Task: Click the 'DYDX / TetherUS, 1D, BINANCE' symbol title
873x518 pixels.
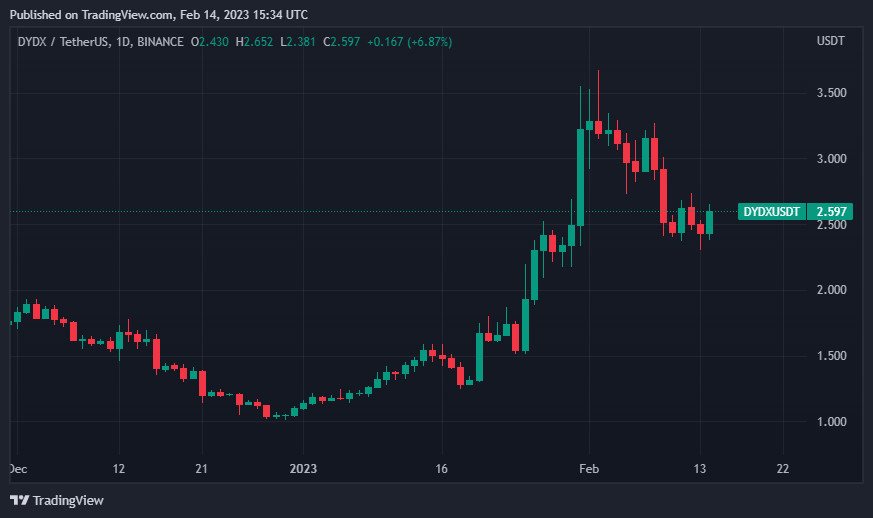Action: (x=100, y=42)
